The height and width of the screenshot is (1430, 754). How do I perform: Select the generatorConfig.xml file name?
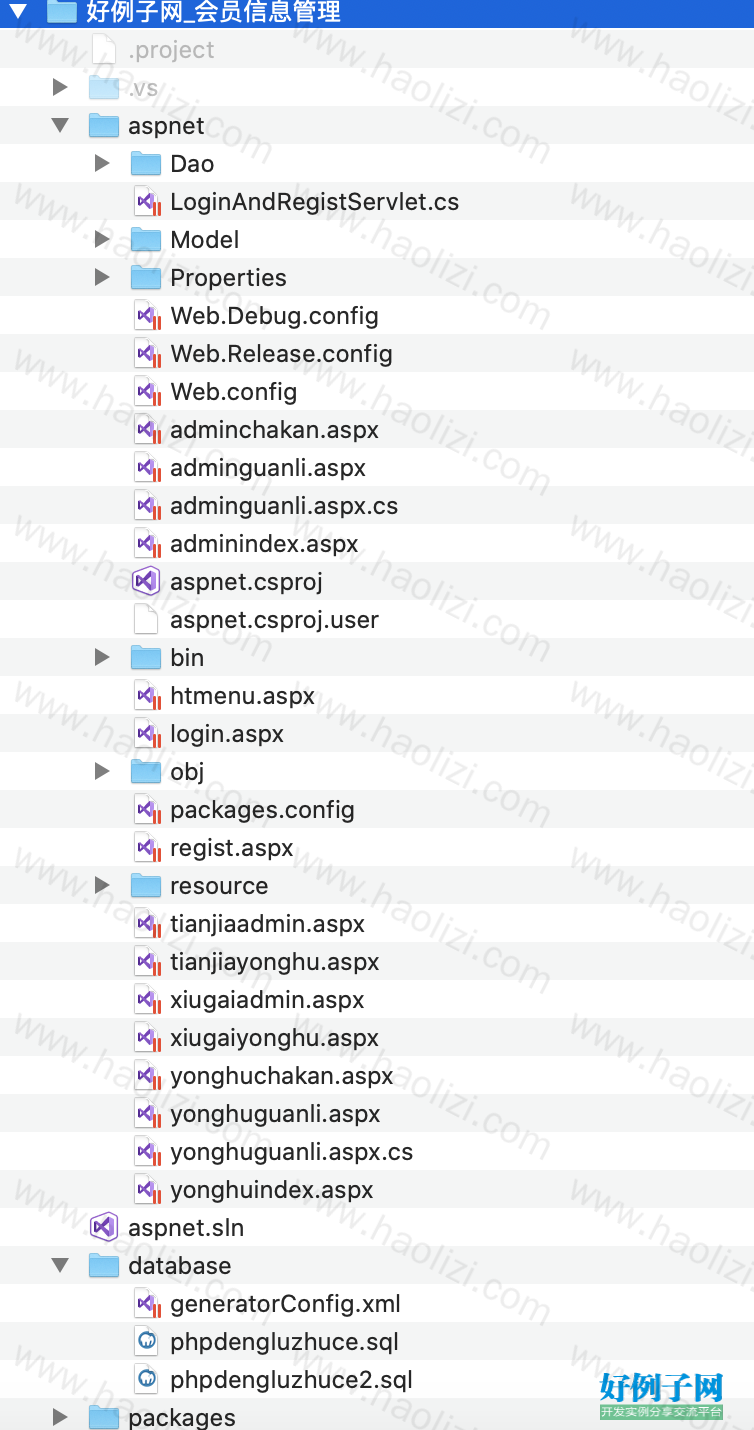coord(286,1304)
